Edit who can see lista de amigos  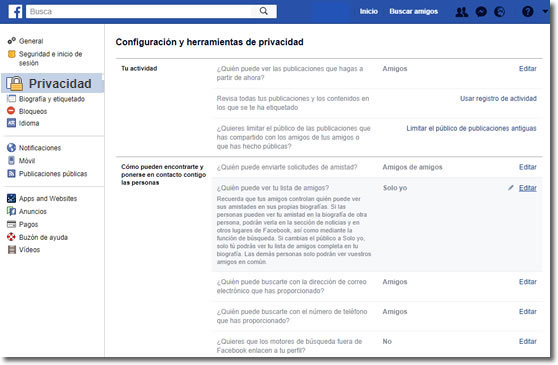pos(527,188)
